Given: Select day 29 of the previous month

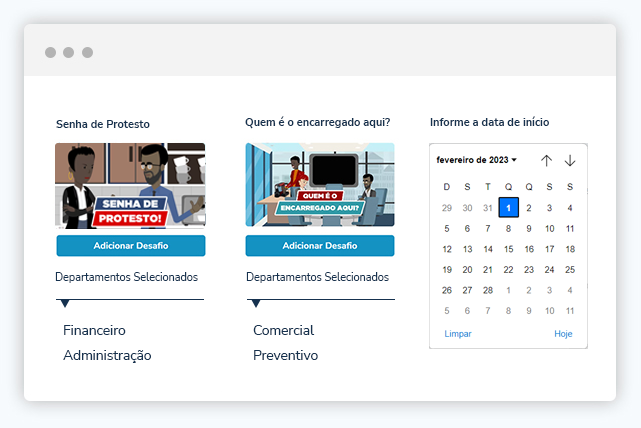Looking at the screenshot, I should 447,208.
